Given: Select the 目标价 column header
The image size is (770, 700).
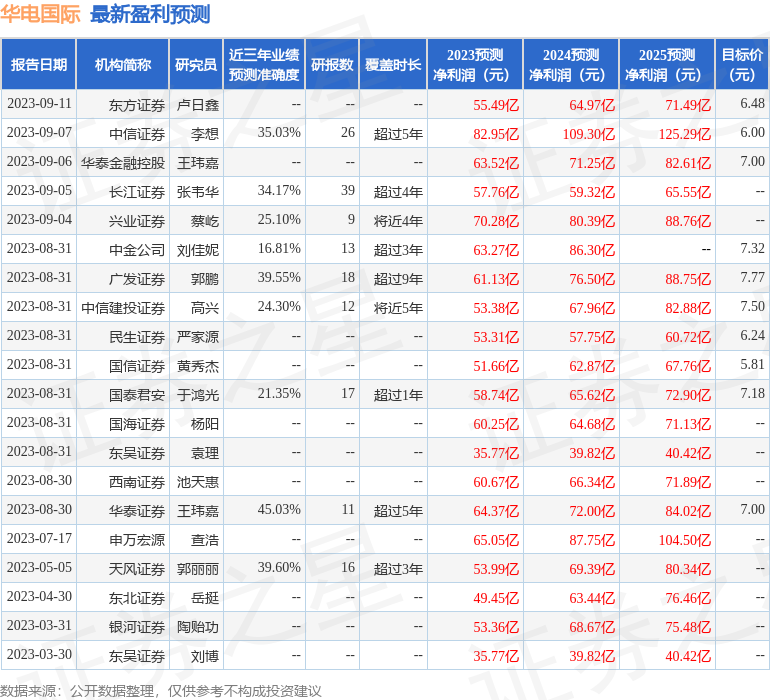Looking at the screenshot, I should pos(742,64).
